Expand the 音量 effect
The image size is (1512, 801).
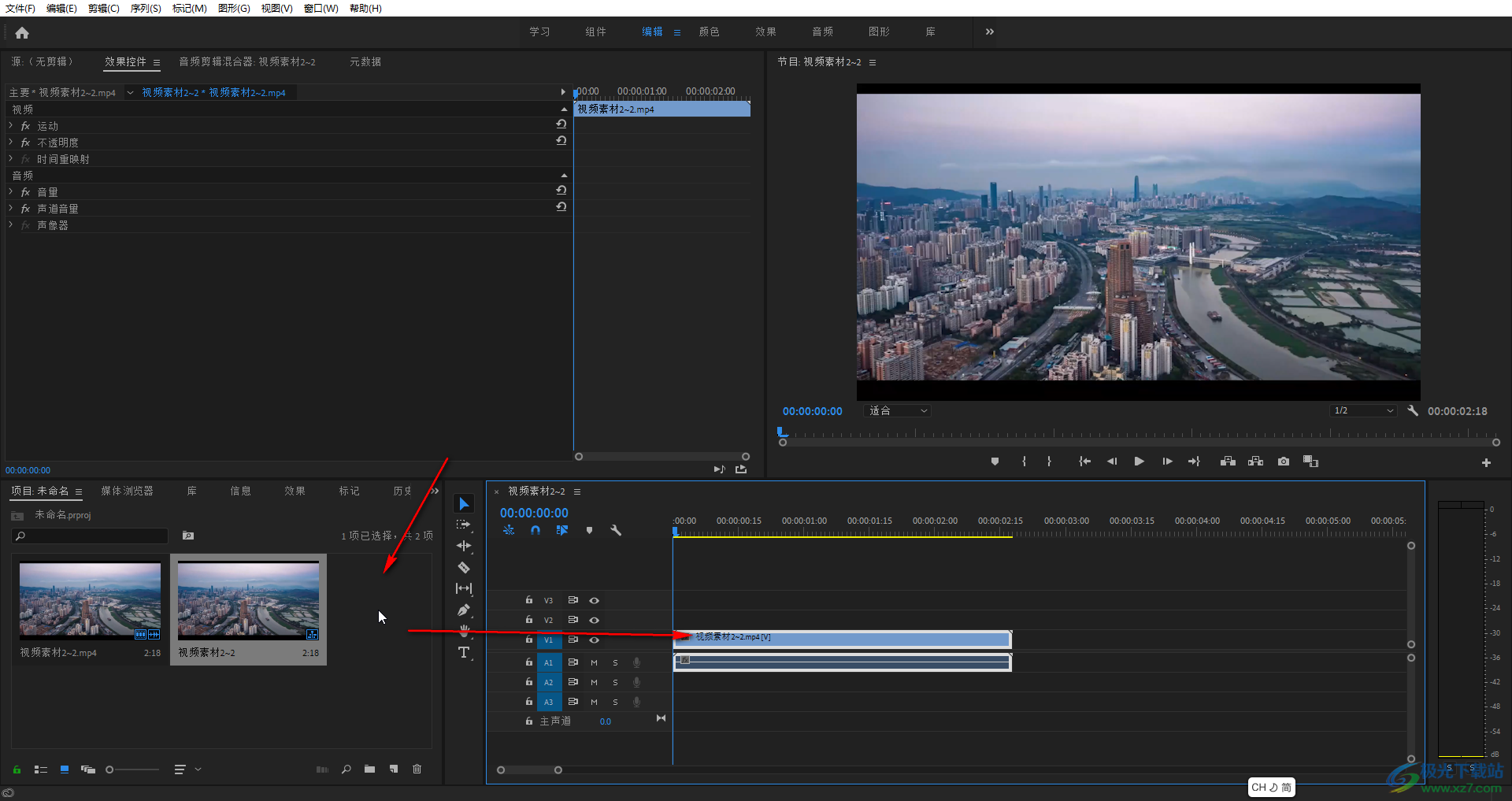[11, 191]
